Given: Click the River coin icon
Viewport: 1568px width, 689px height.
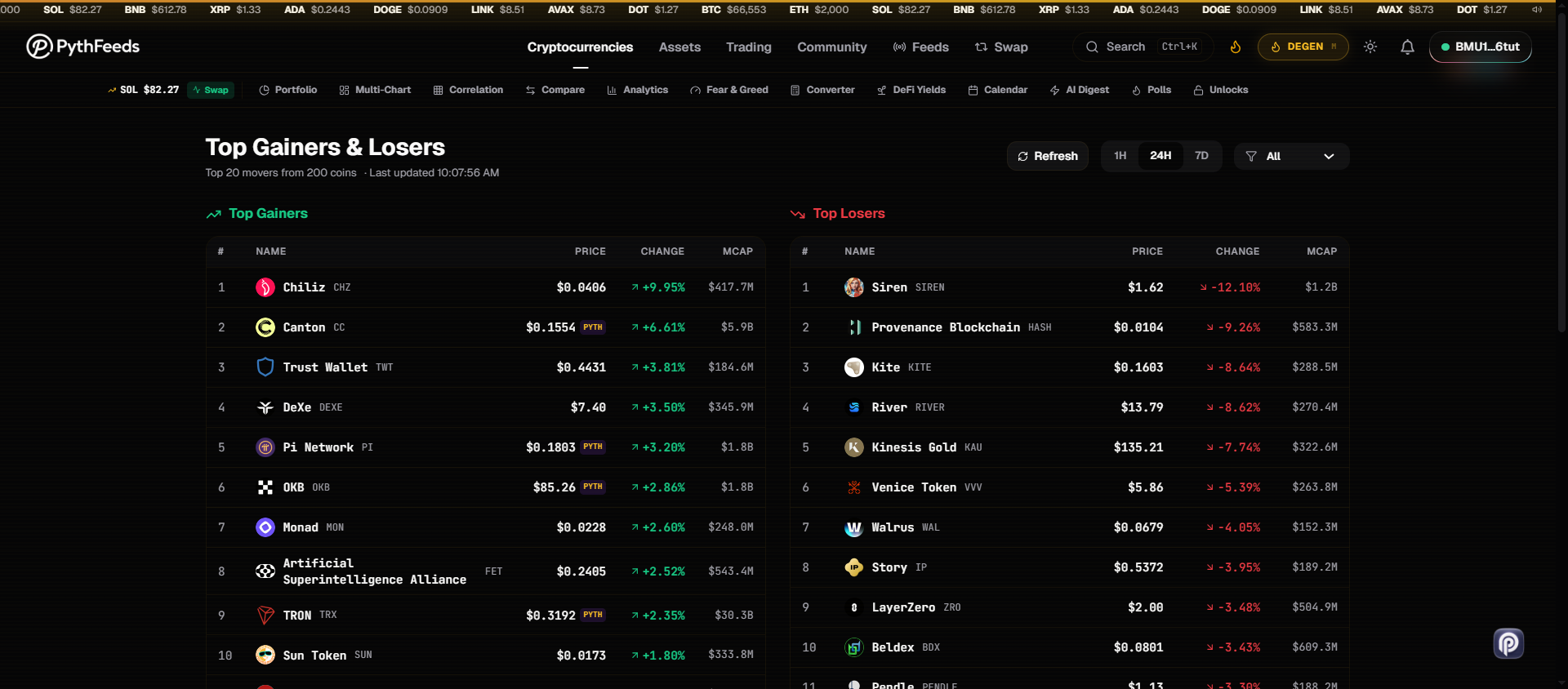Looking at the screenshot, I should tap(854, 407).
